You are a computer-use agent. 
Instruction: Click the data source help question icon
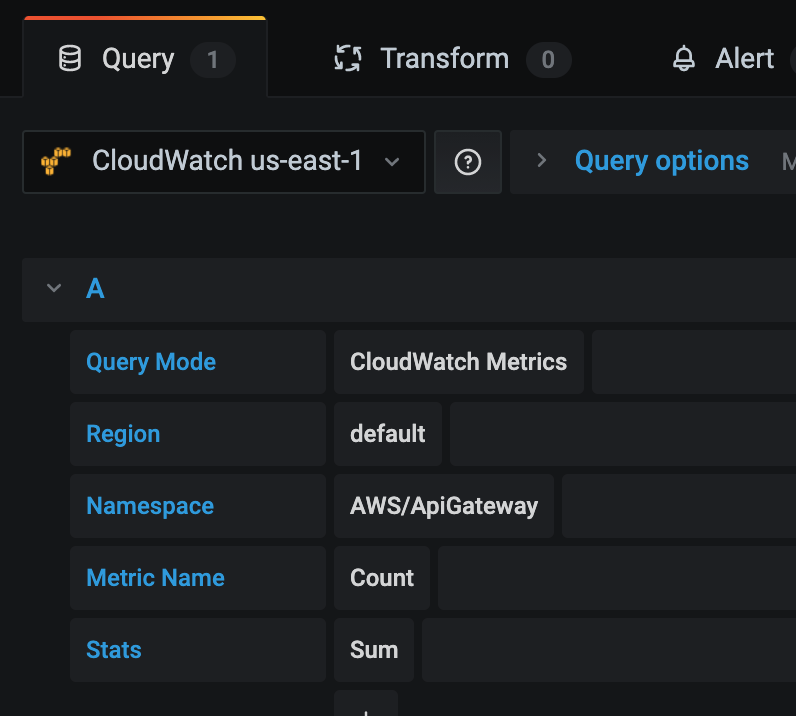pyautogui.click(x=468, y=162)
